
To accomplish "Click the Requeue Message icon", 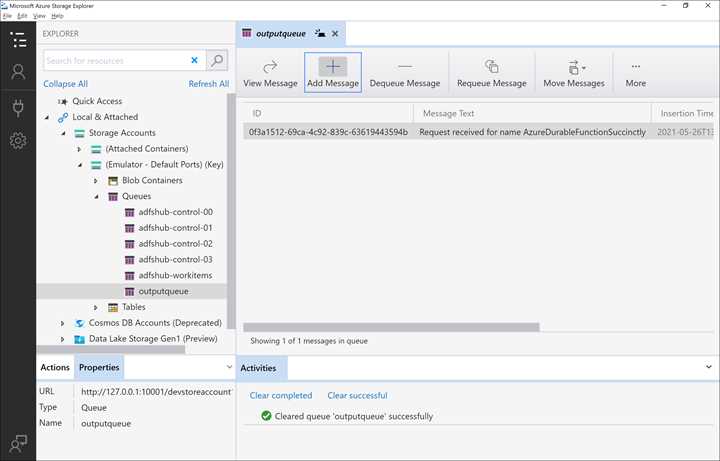I will point(492,67).
